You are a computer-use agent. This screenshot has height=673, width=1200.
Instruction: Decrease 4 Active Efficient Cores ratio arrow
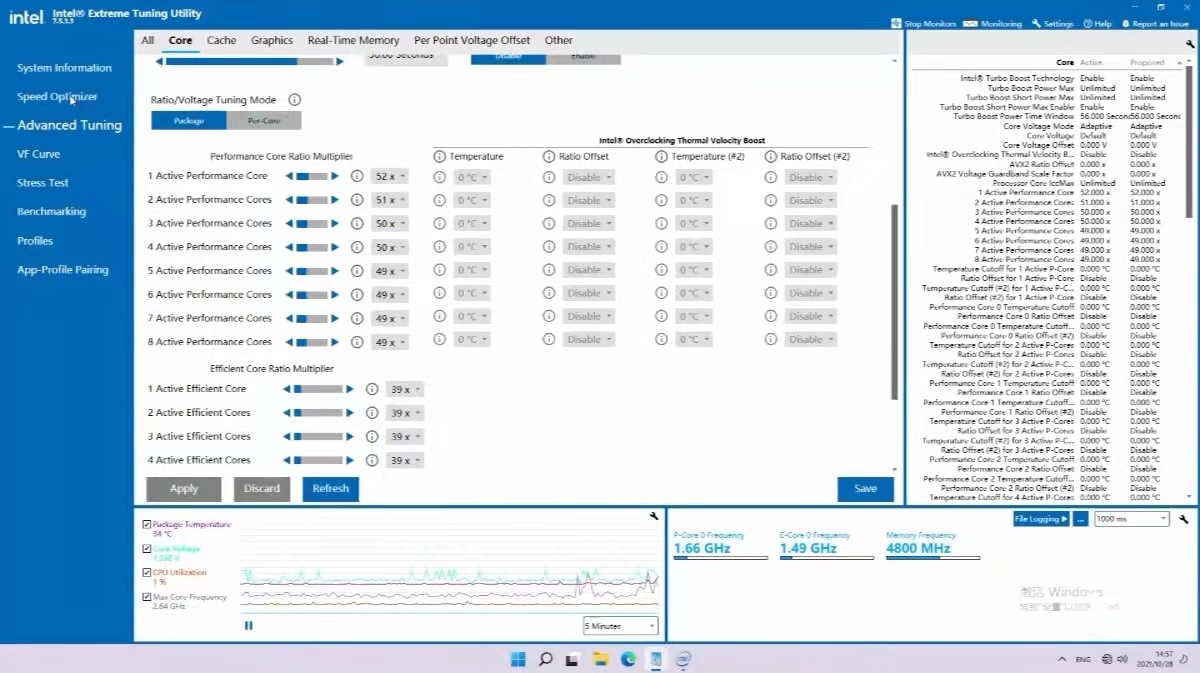pyautogui.click(x=286, y=460)
